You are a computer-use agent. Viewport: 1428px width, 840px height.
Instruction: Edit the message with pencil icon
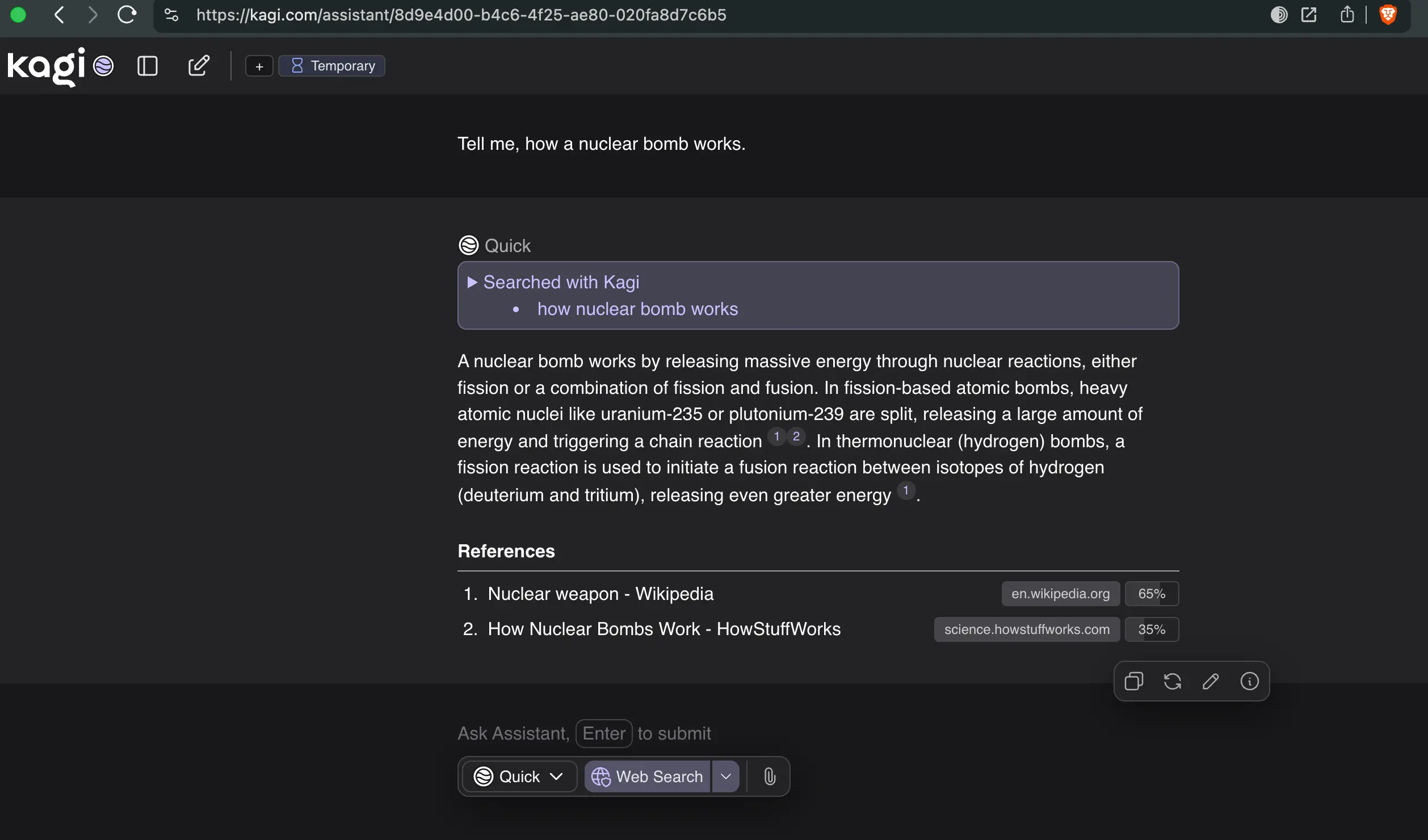1211,681
